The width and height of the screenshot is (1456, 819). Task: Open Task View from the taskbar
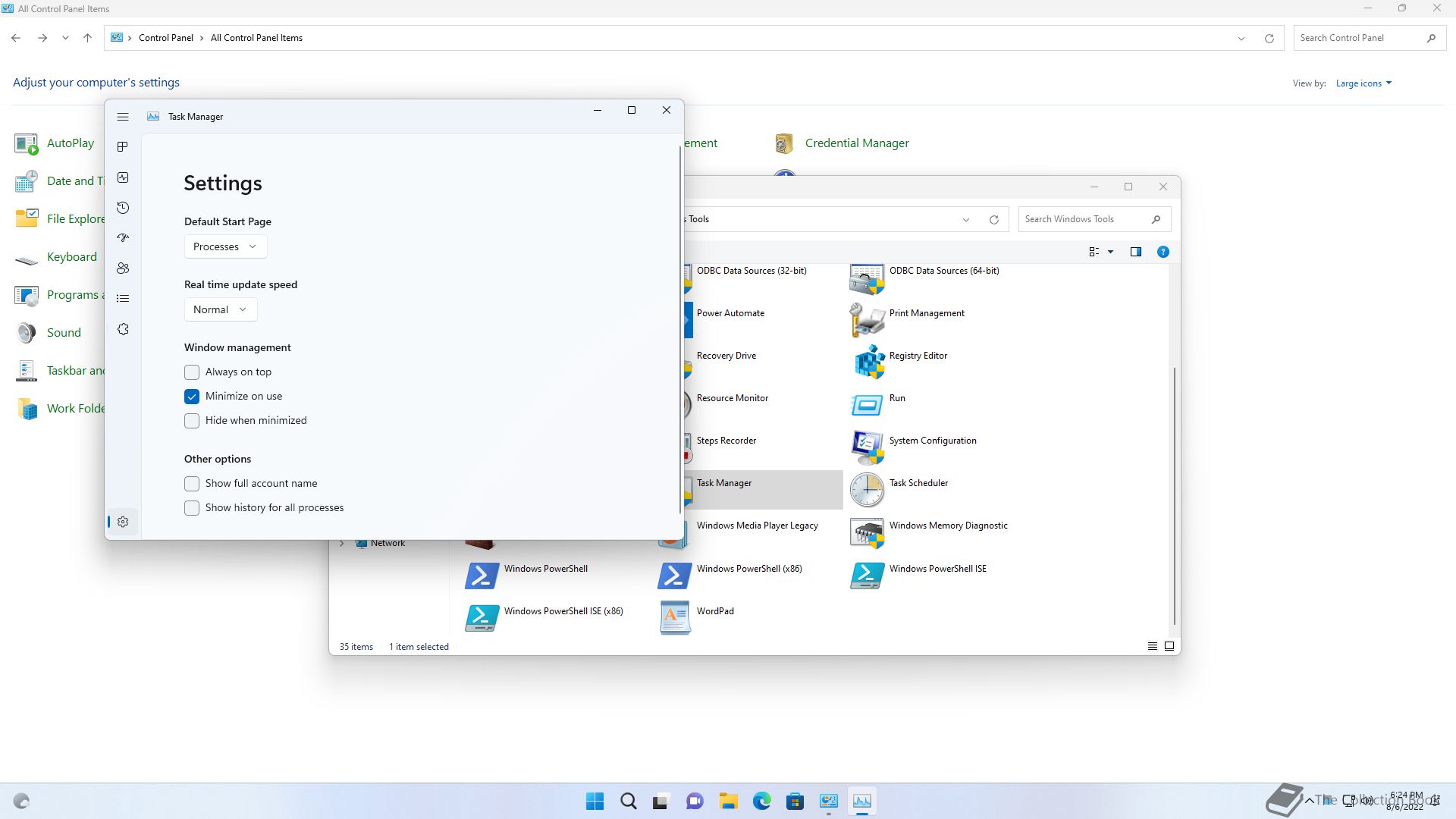point(661,801)
